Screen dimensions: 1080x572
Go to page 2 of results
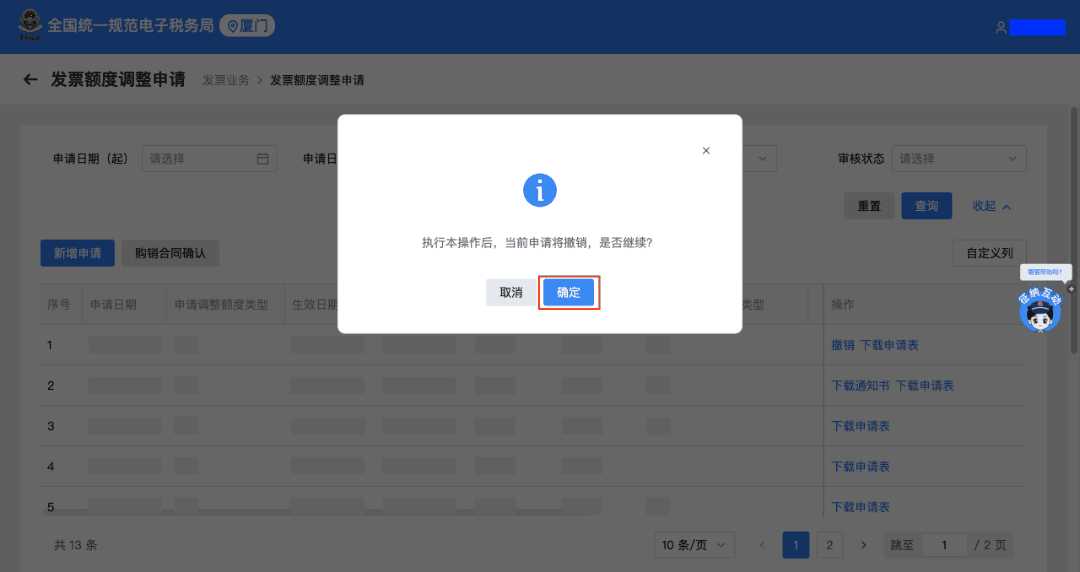click(828, 545)
